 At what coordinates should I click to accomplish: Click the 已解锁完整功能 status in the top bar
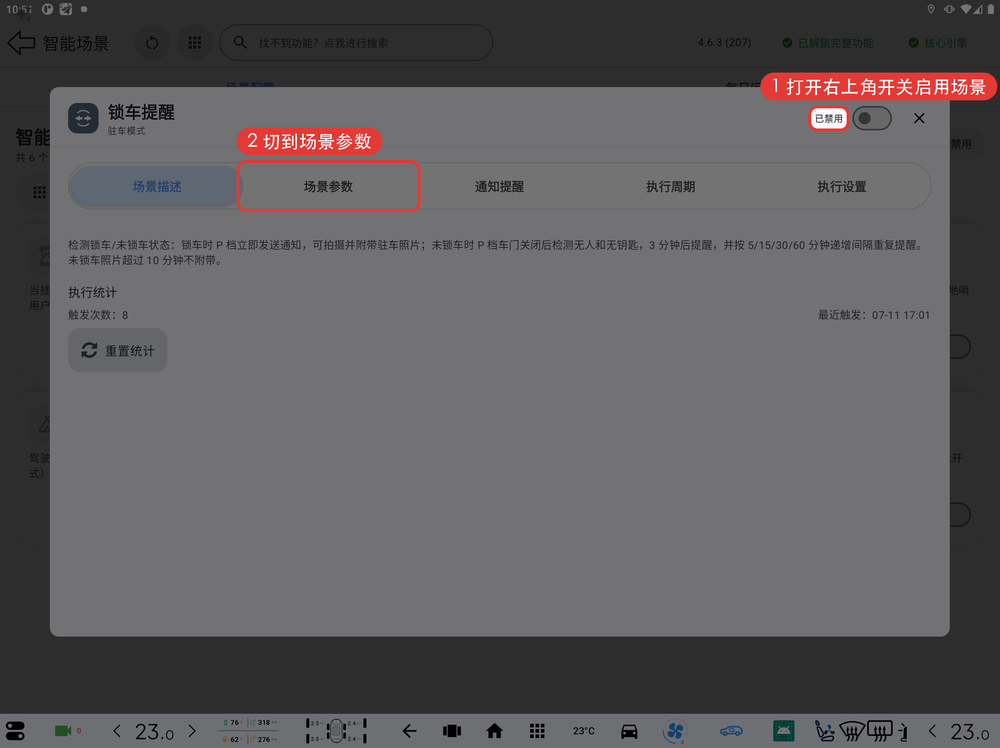[x=828, y=43]
